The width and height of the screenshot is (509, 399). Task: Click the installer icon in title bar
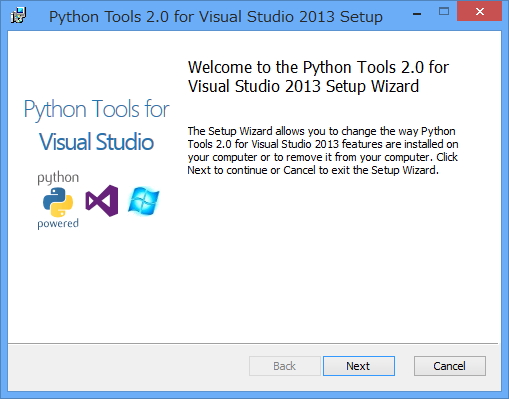(x=18, y=16)
